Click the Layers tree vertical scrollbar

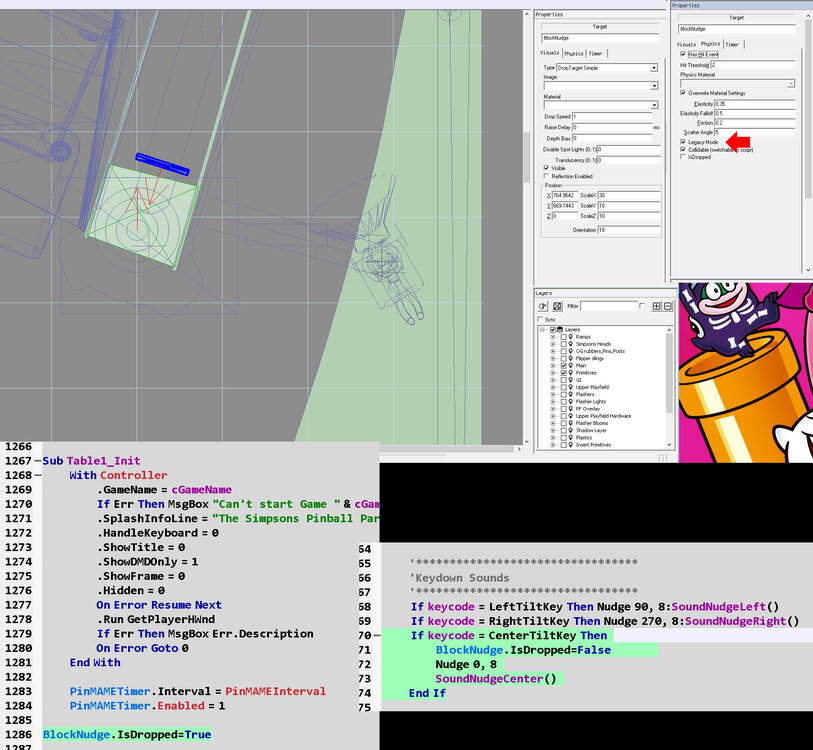pos(669,387)
